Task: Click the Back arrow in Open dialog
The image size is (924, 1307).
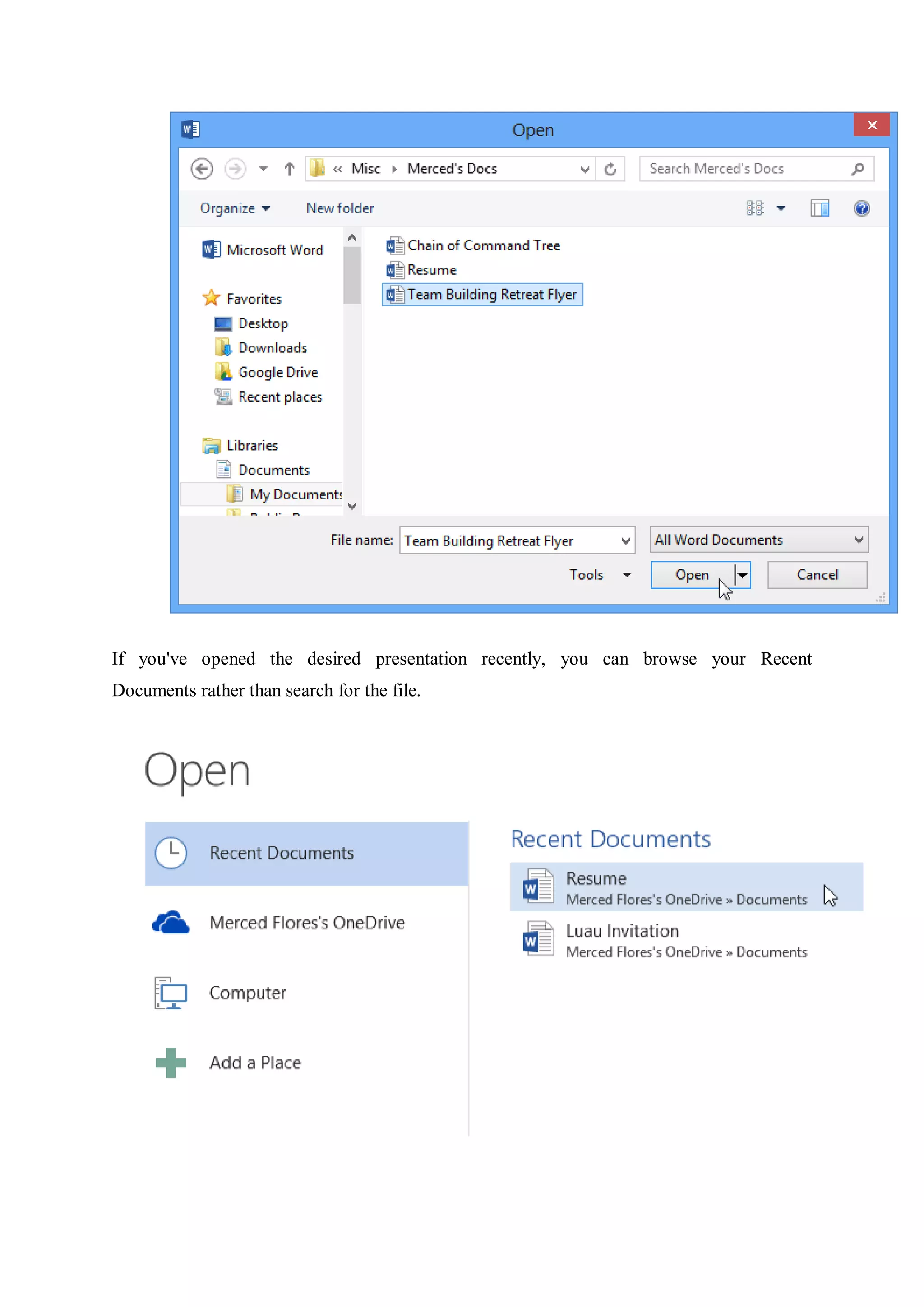Action: (x=202, y=169)
